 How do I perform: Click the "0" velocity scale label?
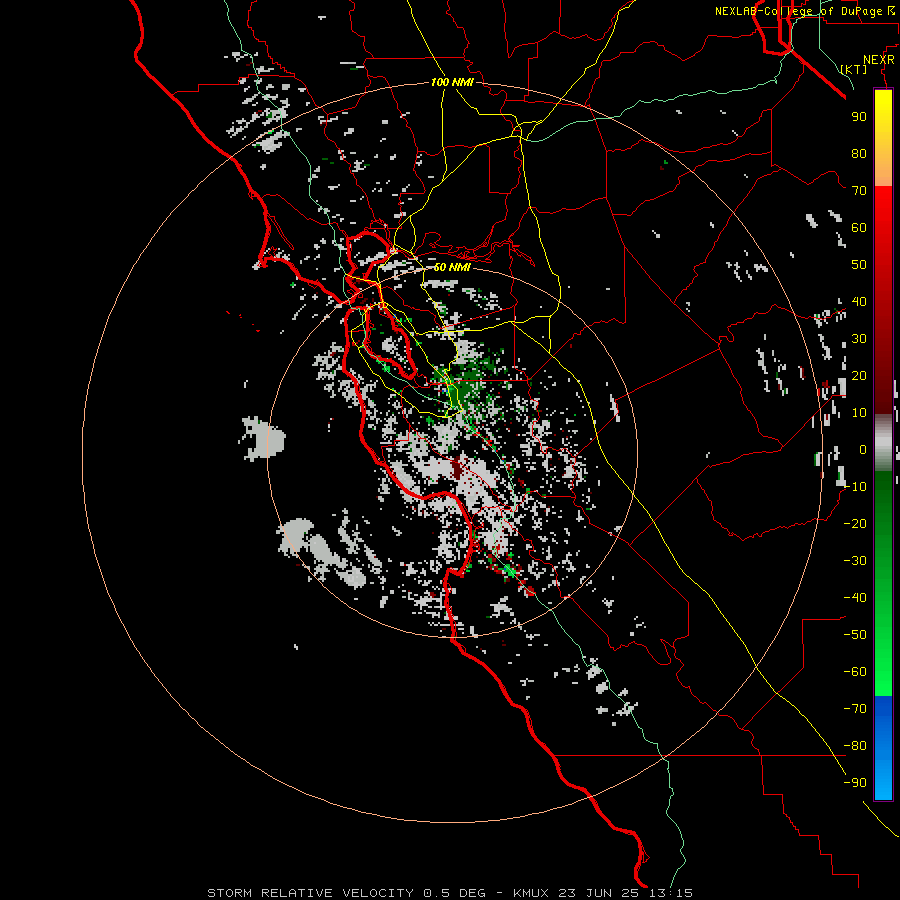[x=863, y=449]
